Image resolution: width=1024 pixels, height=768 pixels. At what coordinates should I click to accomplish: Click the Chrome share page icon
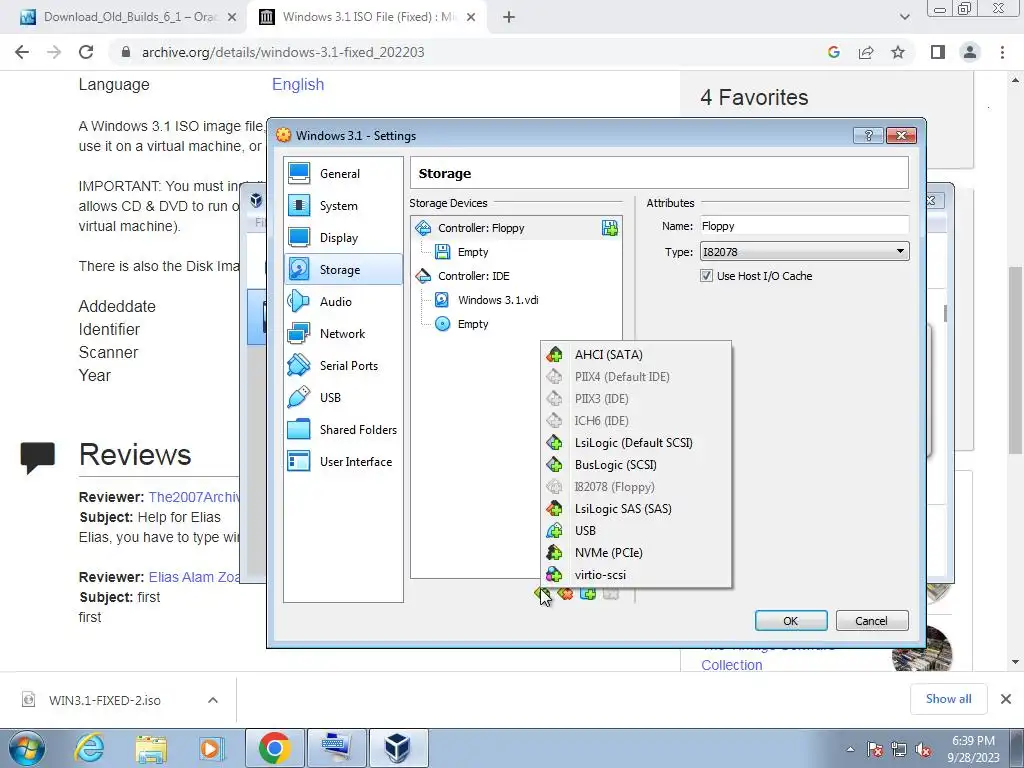pyautogui.click(x=866, y=52)
